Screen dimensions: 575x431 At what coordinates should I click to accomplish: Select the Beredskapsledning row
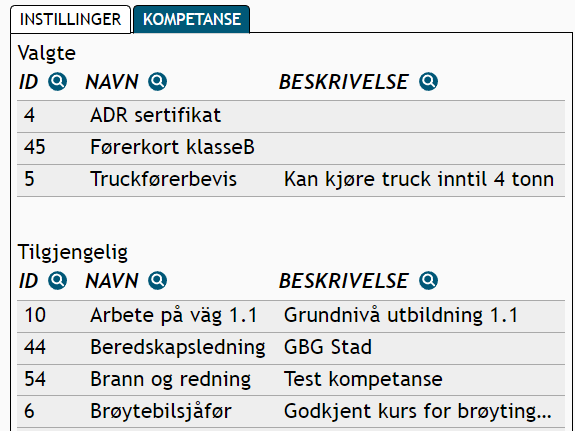(291, 348)
